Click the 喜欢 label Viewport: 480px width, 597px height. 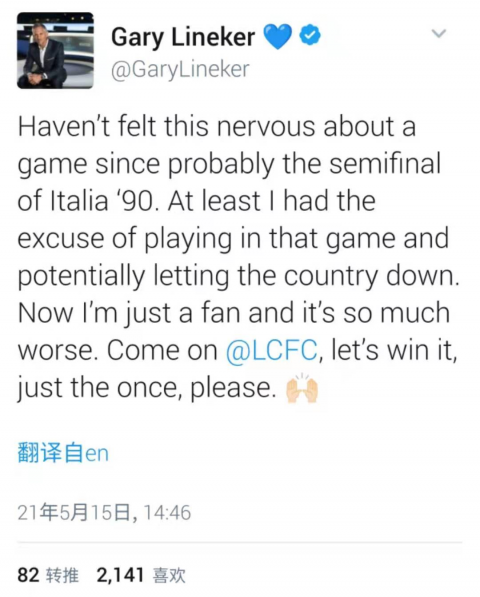169,575
